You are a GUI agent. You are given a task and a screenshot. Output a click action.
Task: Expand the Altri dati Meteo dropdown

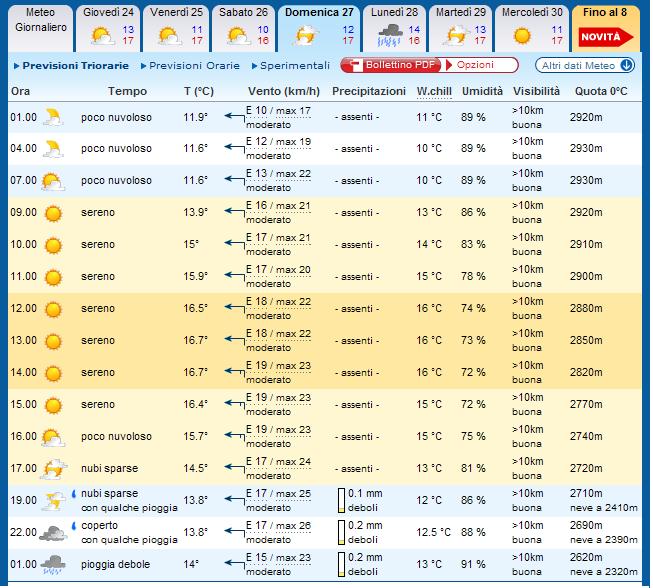[585, 65]
